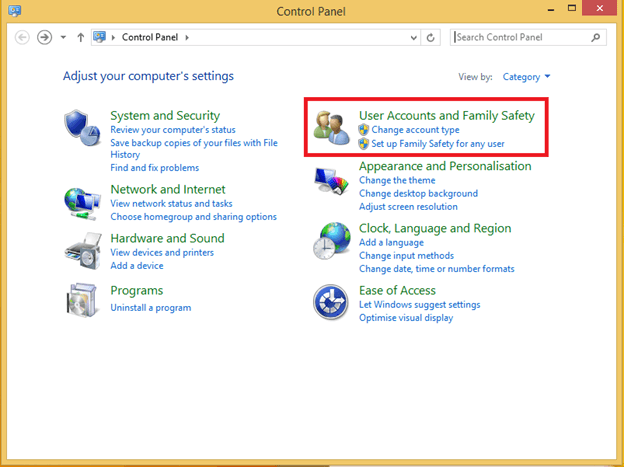Click Change account type link
The height and width of the screenshot is (467, 624).
click(x=415, y=130)
